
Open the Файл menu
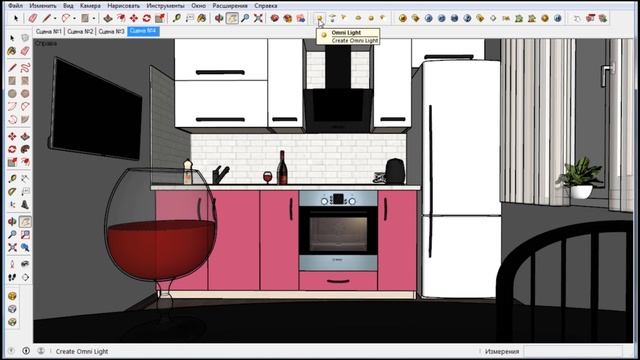click(x=16, y=6)
